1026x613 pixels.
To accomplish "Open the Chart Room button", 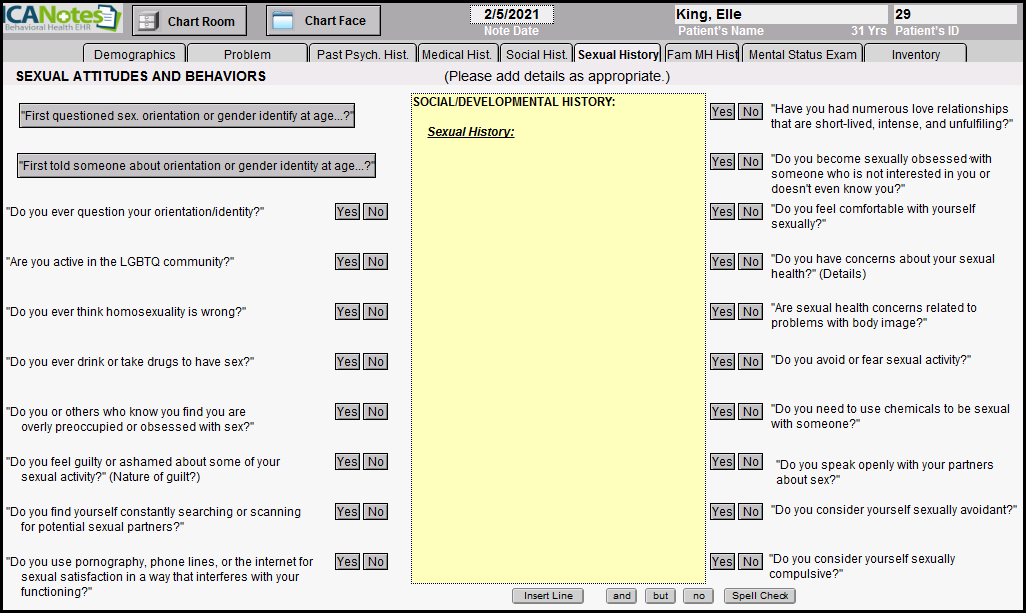I will tap(189, 21).
